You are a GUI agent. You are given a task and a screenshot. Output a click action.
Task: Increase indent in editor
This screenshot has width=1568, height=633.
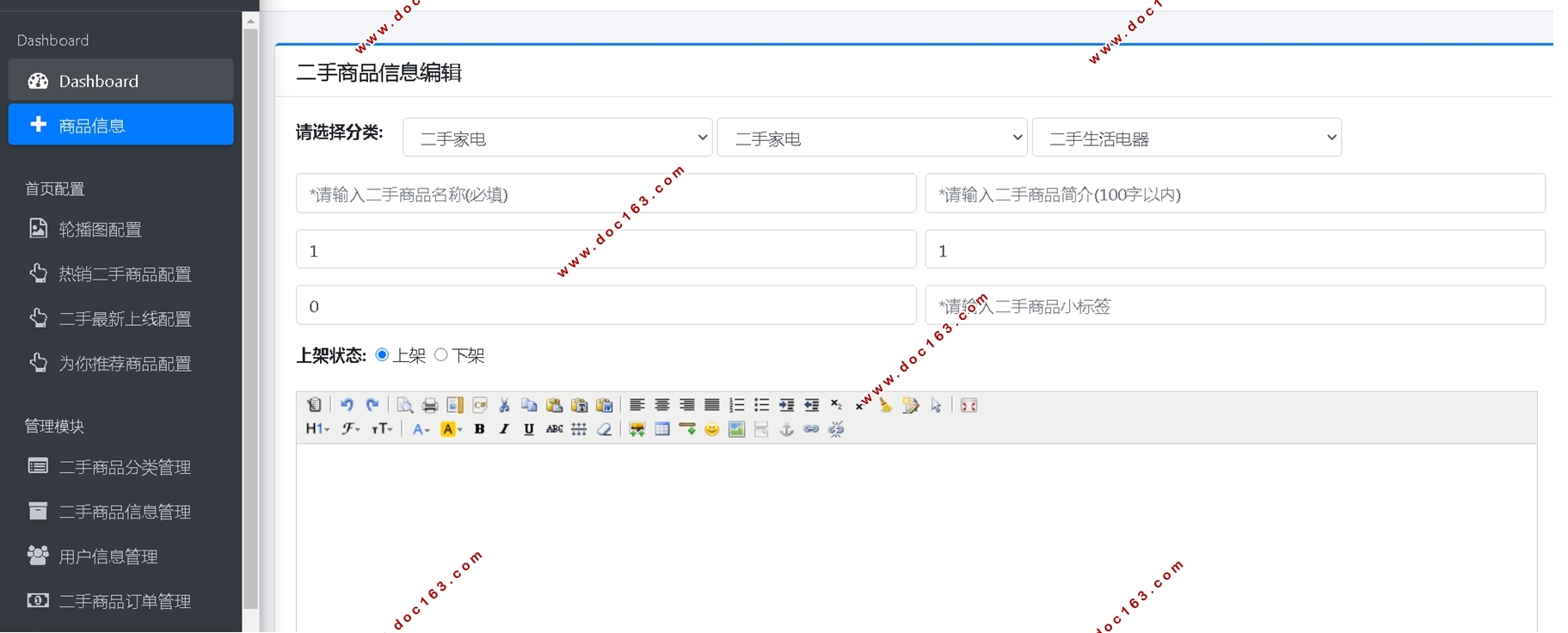pos(786,405)
